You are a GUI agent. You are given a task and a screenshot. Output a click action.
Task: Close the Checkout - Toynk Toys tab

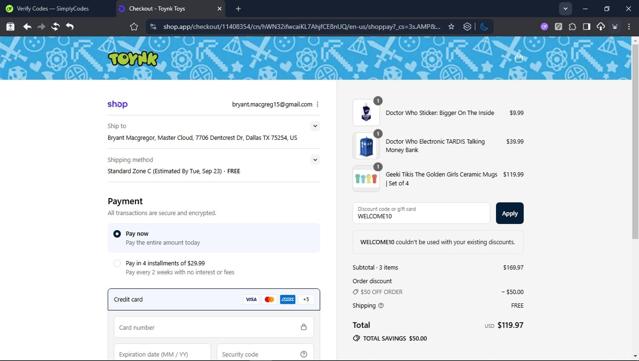(x=219, y=9)
